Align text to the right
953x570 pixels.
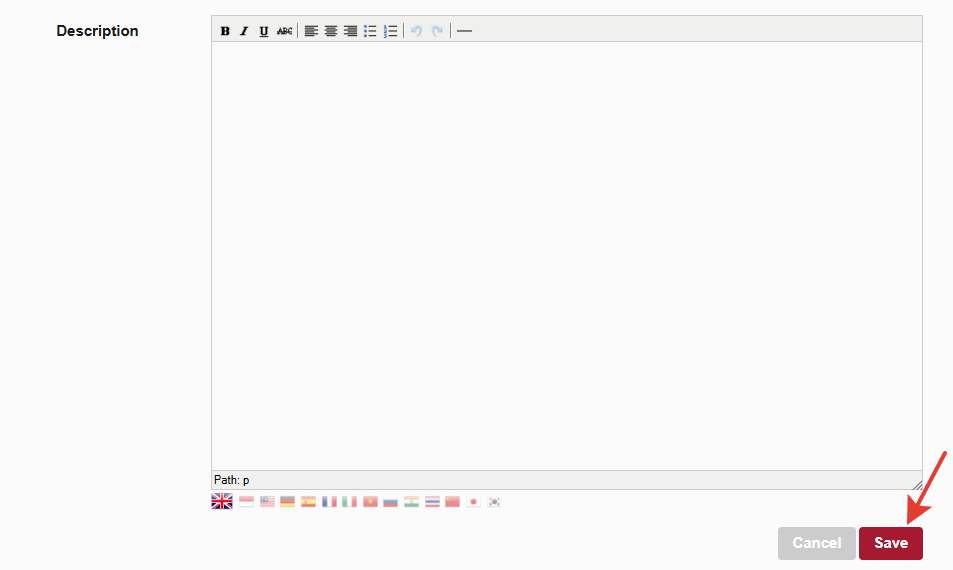(x=350, y=31)
